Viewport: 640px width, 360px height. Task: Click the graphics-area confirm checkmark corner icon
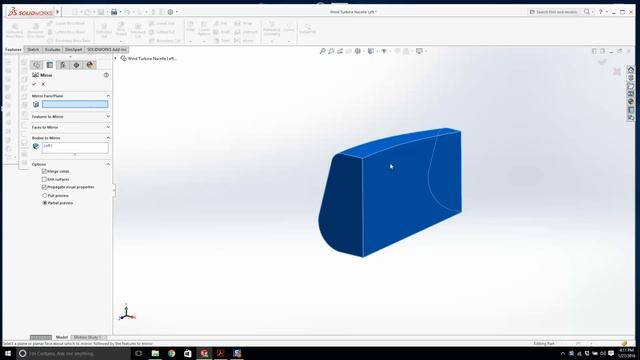[602, 61]
